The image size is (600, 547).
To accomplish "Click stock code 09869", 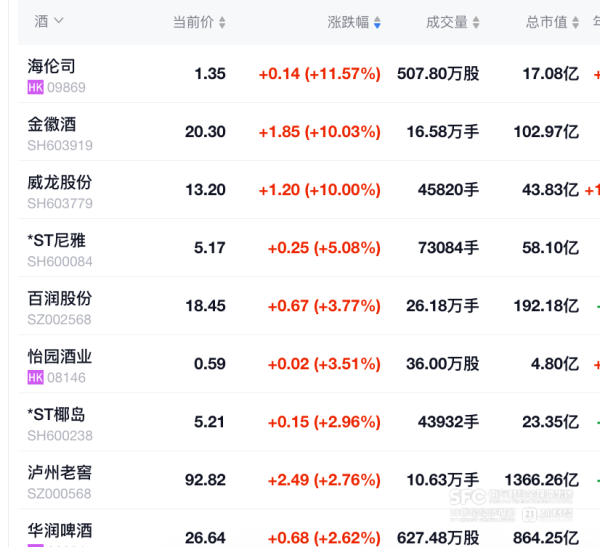I will [66, 87].
